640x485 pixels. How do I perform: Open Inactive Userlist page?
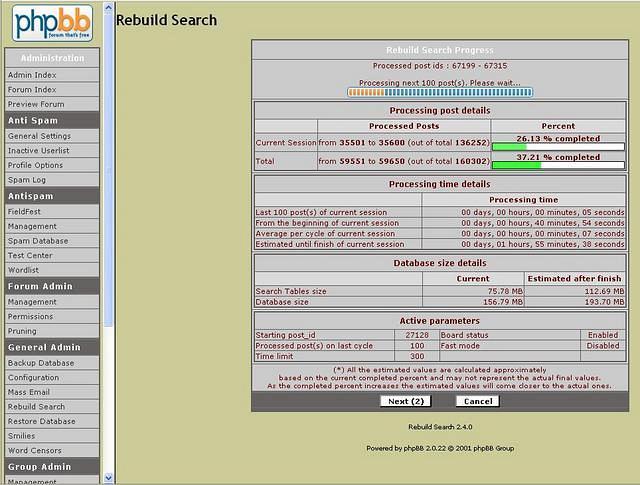click(39, 150)
